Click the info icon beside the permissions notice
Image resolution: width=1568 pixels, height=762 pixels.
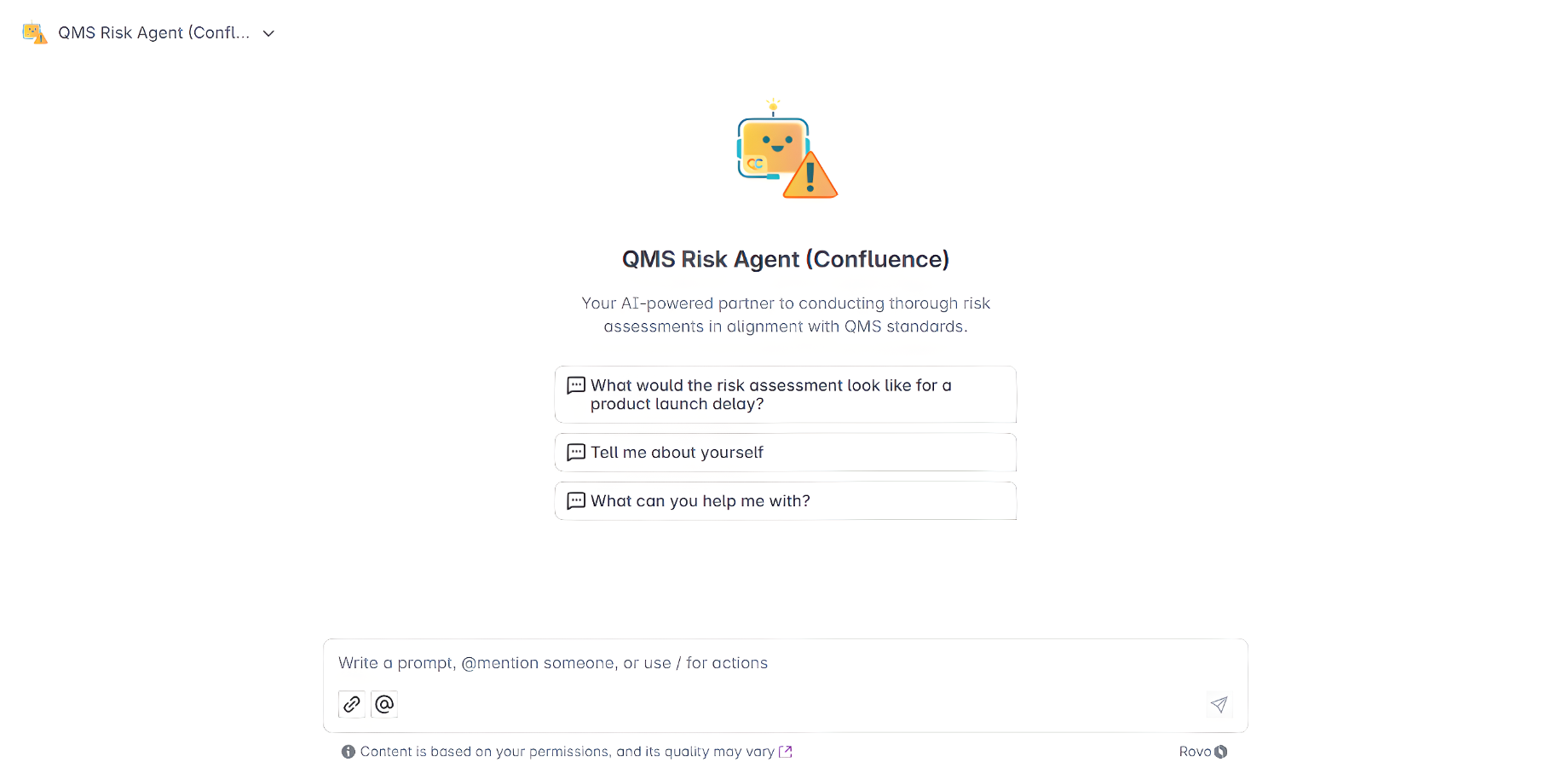(349, 752)
